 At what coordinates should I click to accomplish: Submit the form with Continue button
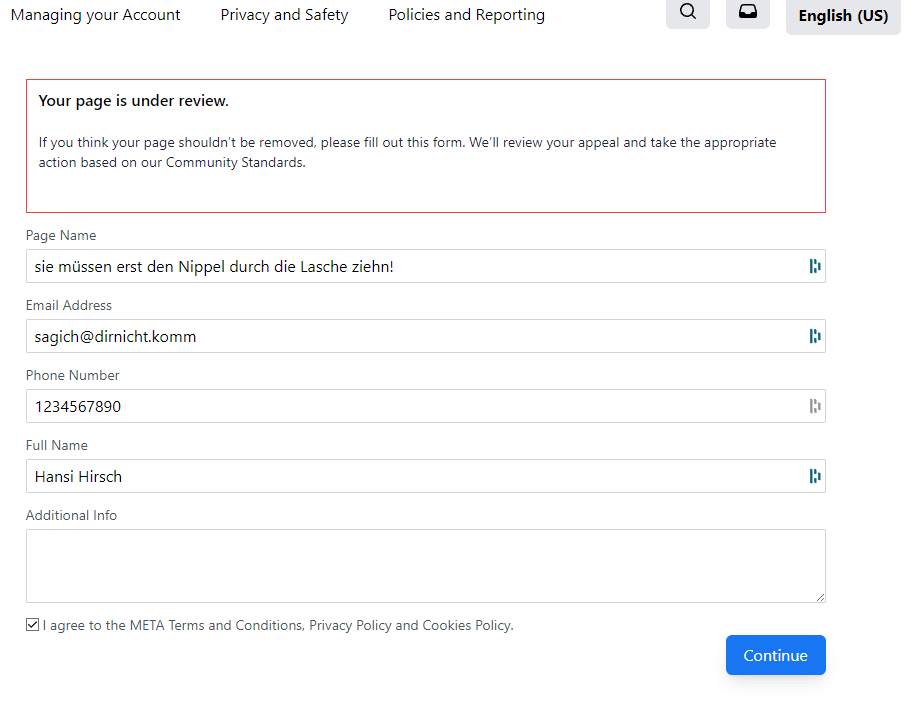pyautogui.click(x=775, y=655)
